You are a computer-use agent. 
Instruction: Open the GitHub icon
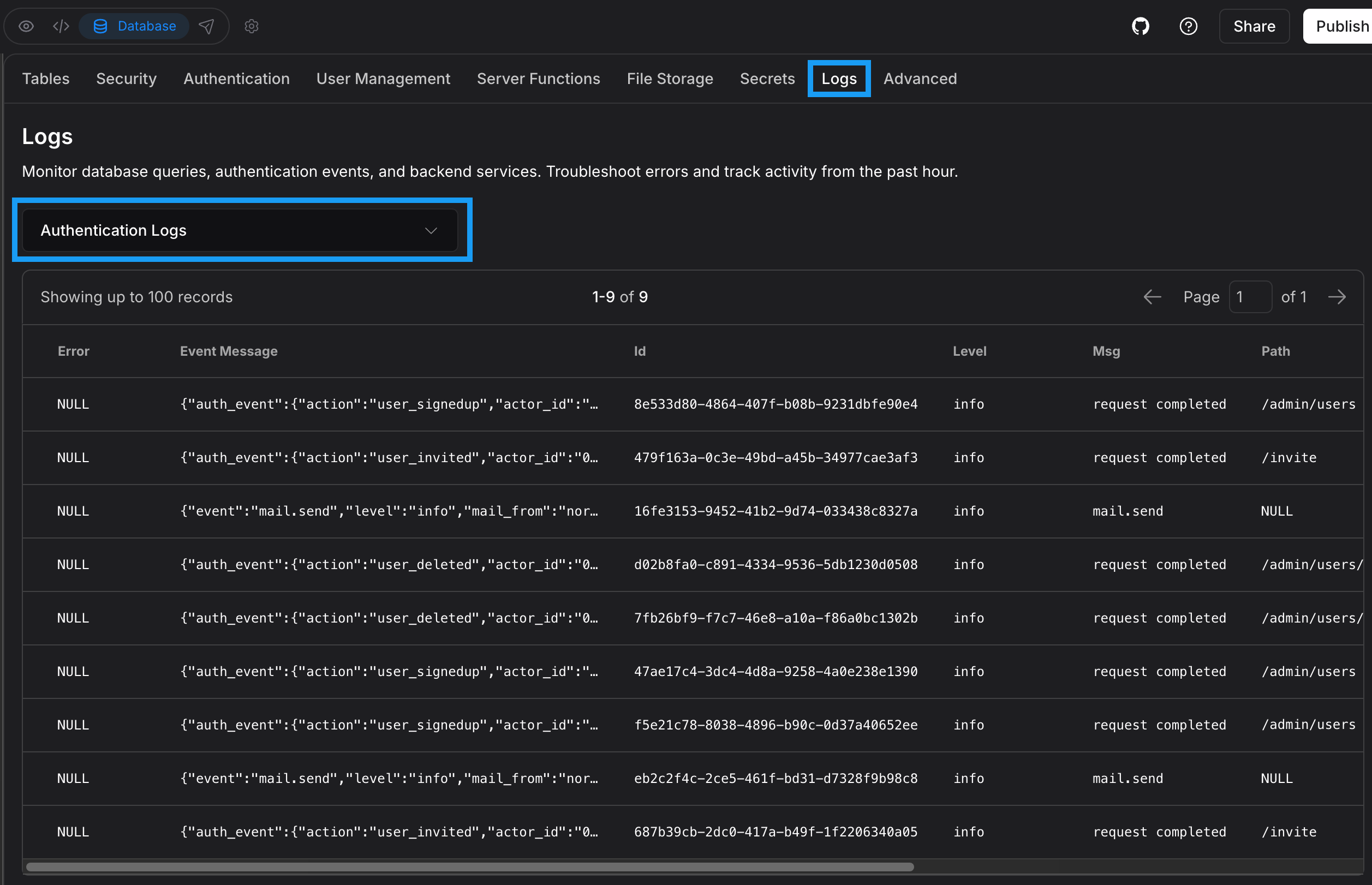(x=1141, y=26)
